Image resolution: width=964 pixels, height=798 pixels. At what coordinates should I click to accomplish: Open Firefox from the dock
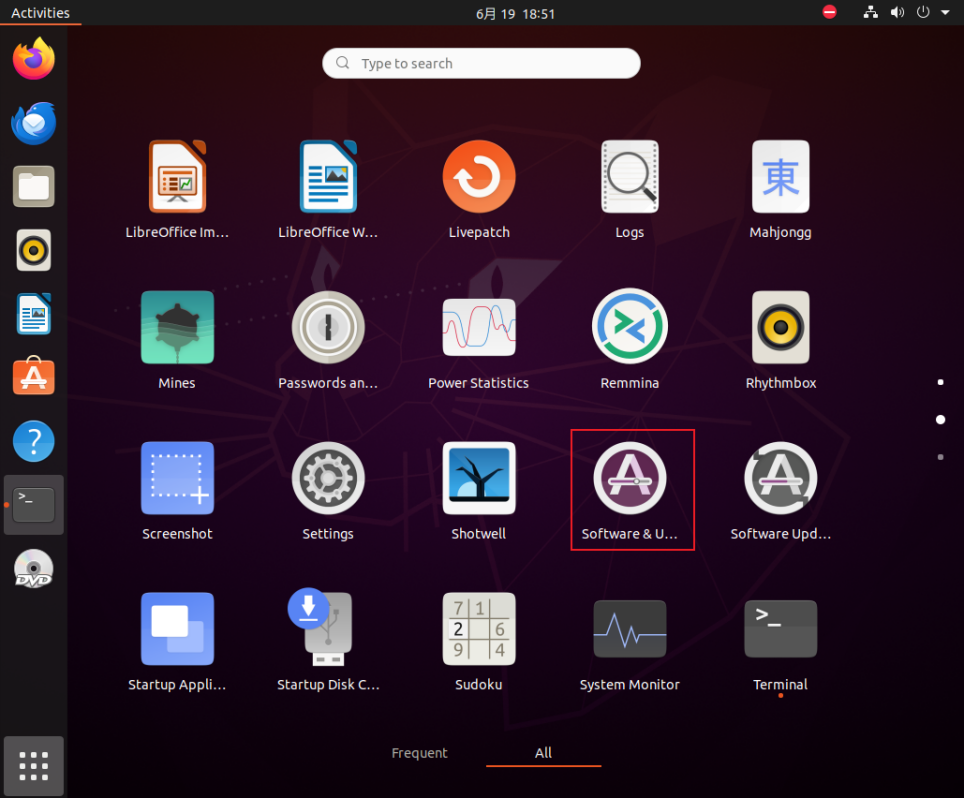pyautogui.click(x=34, y=58)
